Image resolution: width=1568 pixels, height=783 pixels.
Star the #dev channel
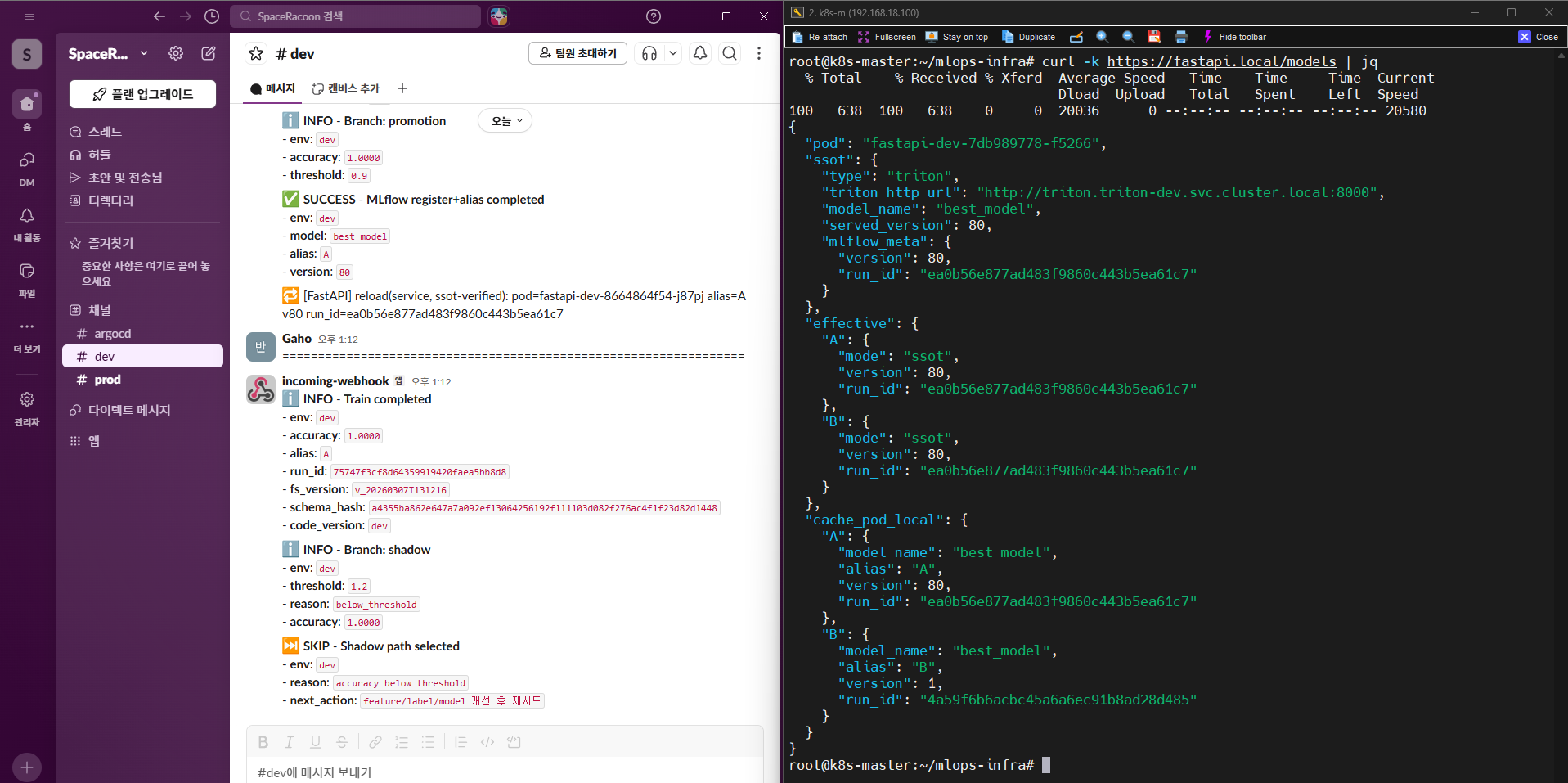[x=256, y=53]
